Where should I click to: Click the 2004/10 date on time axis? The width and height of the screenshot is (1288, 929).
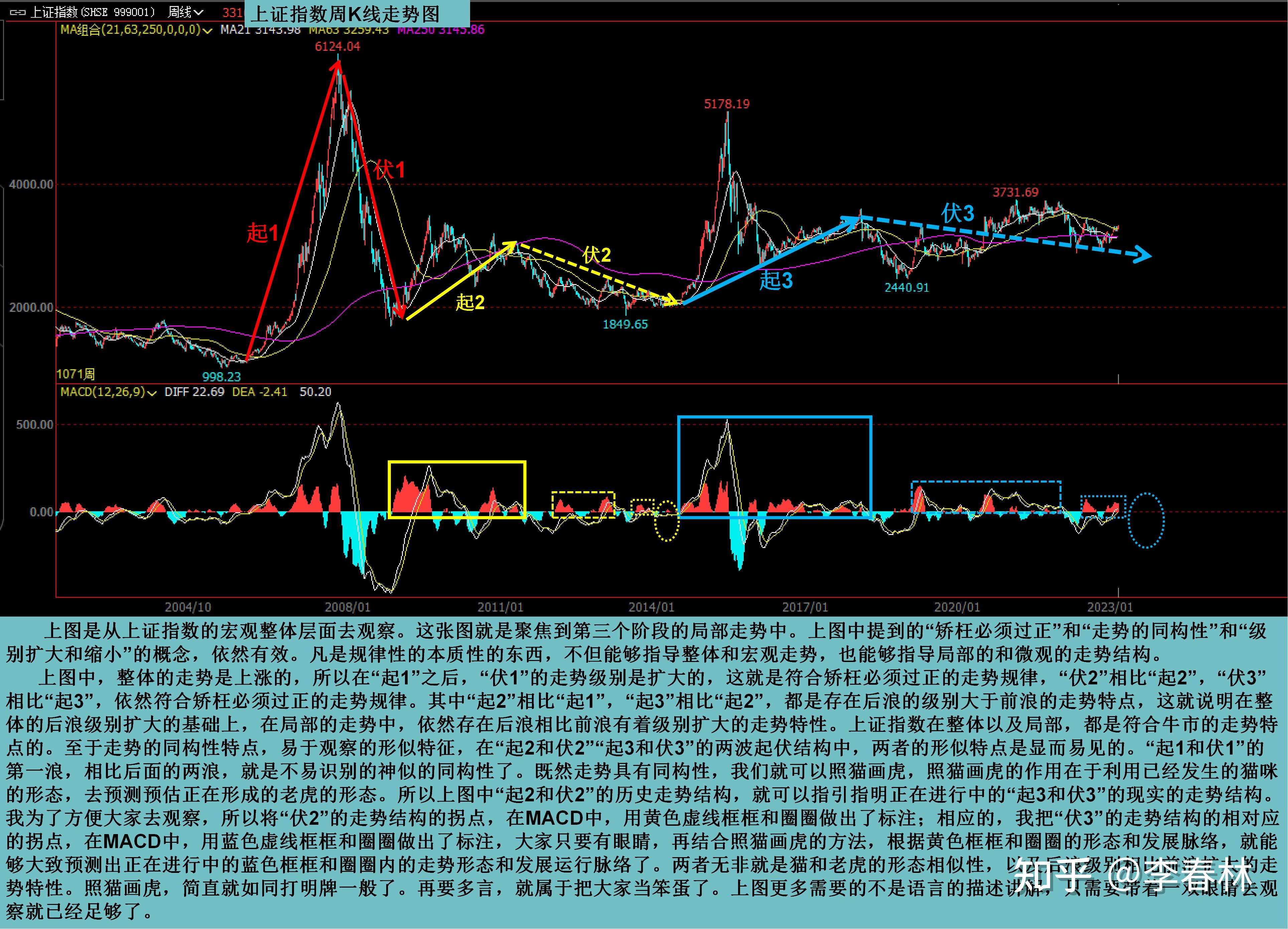[187, 607]
